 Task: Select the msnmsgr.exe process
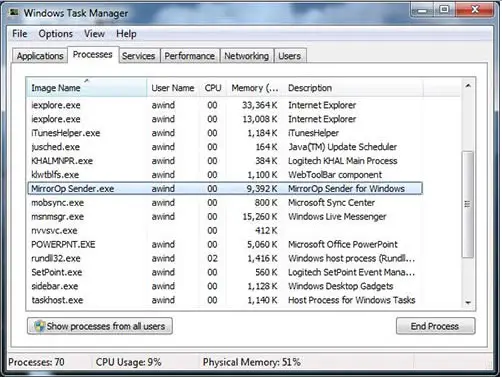[225, 216]
